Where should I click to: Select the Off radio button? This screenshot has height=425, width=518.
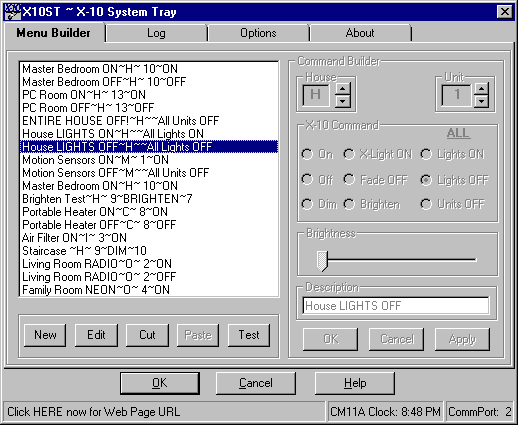317,180
